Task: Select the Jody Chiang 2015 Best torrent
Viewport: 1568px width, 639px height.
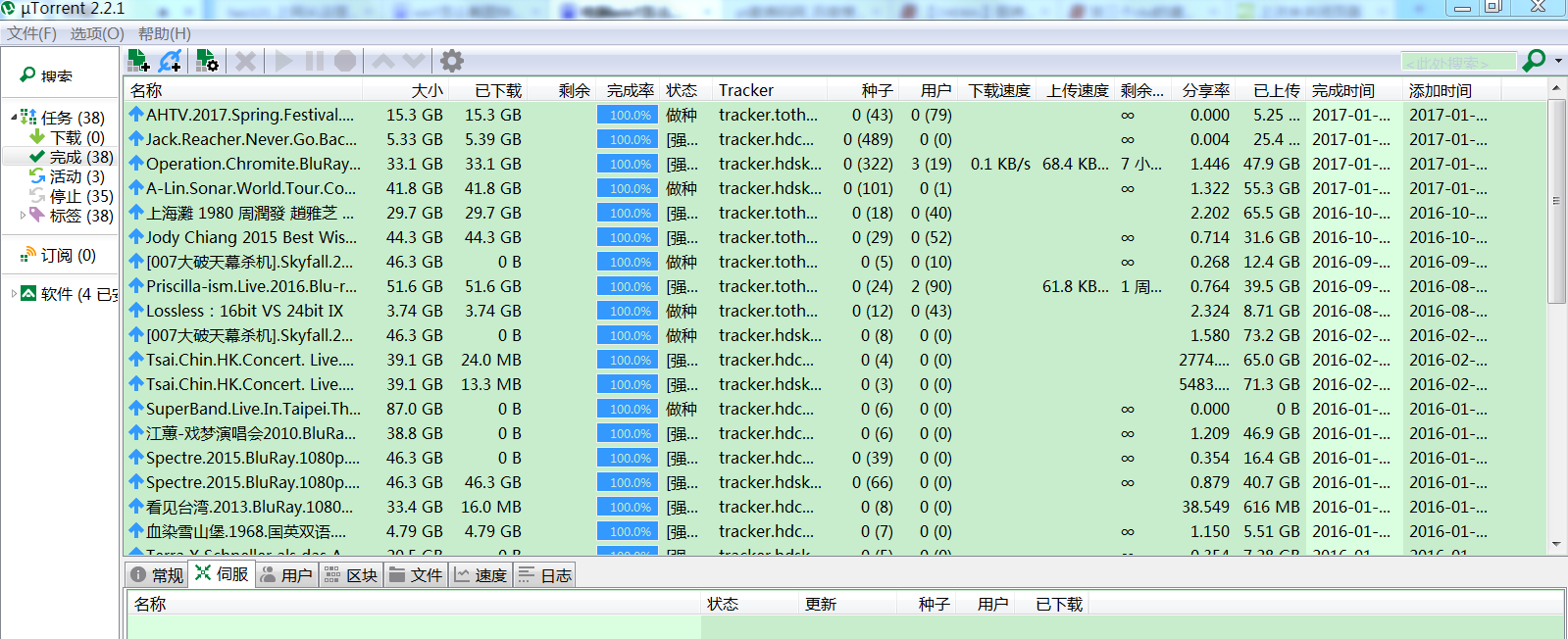Action: tap(835, 237)
